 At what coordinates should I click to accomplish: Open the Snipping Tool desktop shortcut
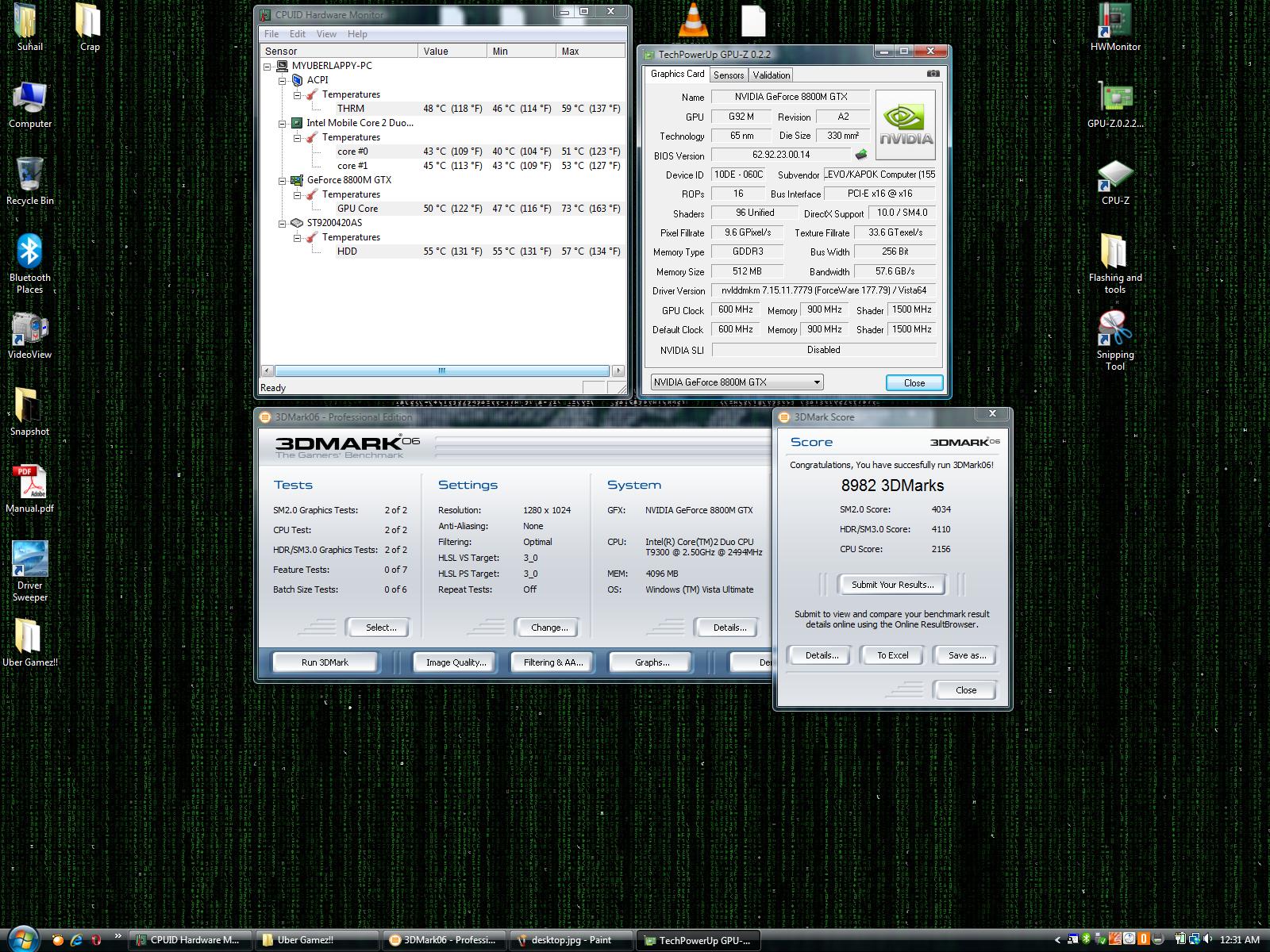point(1114,328)
